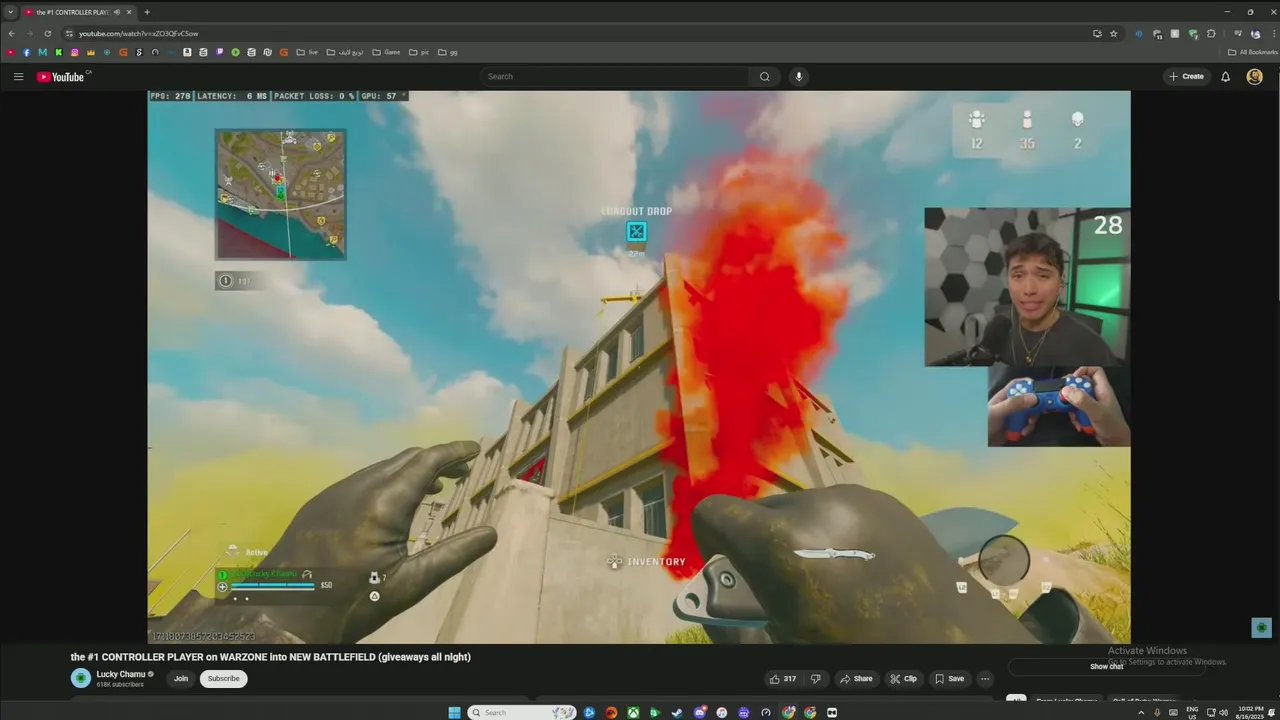Image resolution: width=1280 pixels, height=720 pixels.
Task: Join the Lucky Chamu channel
Action: [181, 678]
